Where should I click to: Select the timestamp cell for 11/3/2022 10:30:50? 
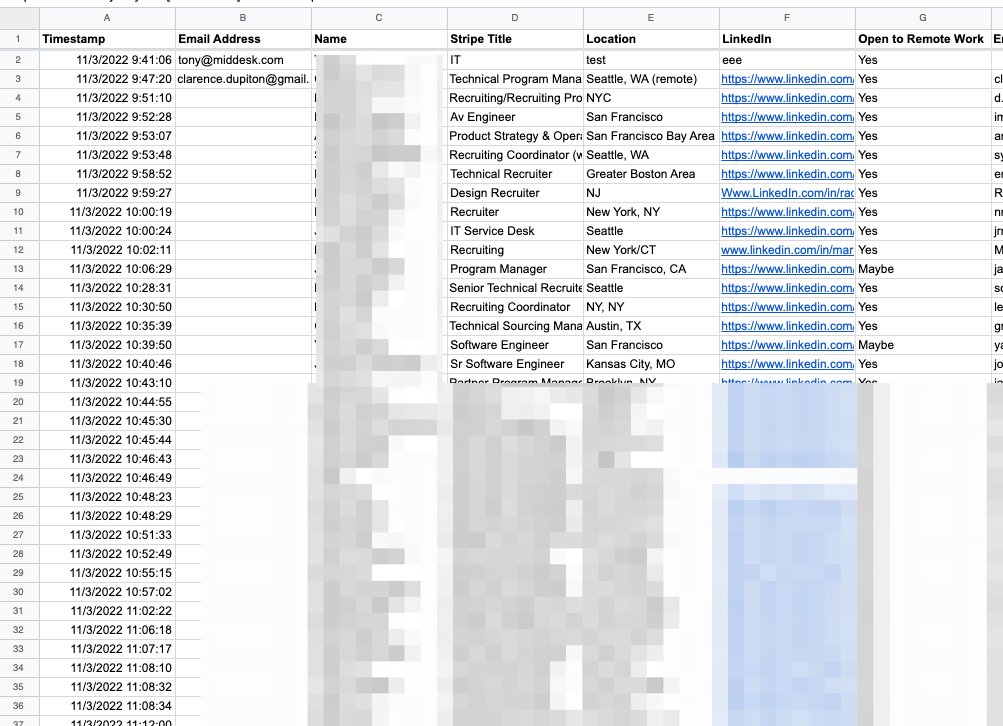click(106, 307)
